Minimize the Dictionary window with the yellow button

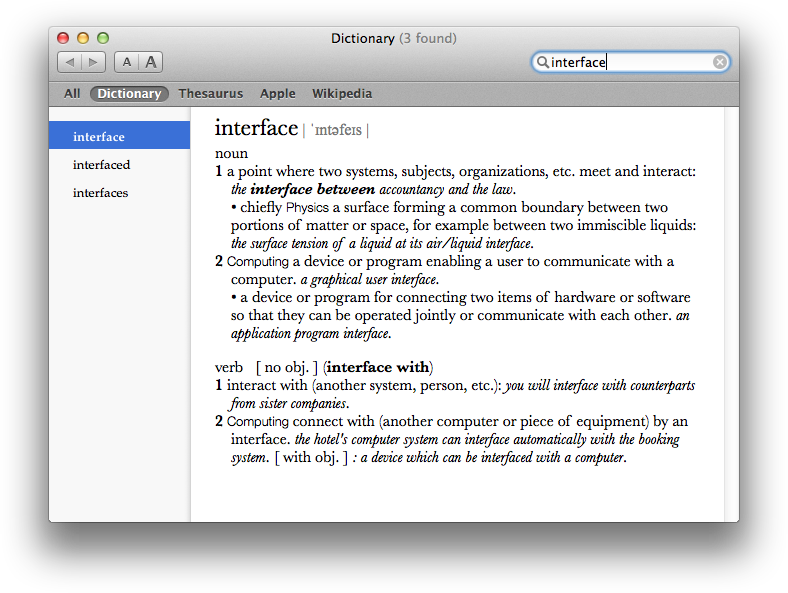point(83,38)
